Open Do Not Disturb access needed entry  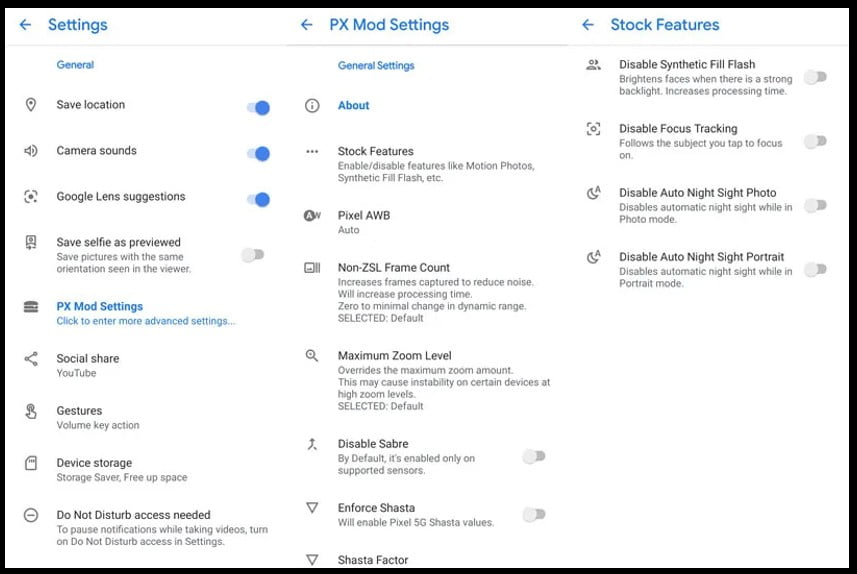[x=146, y=528]
